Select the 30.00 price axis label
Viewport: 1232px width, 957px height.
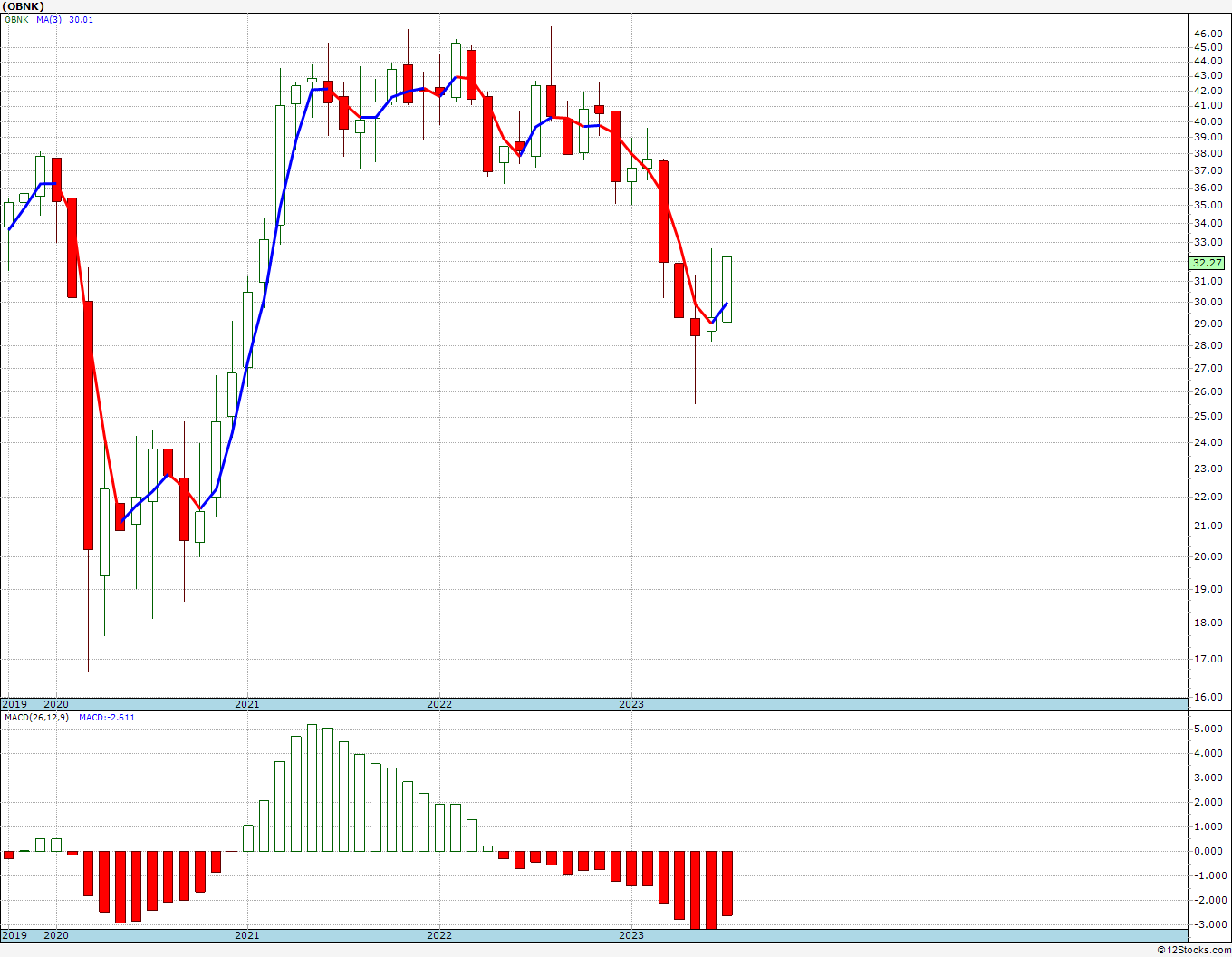(1208, 303)
